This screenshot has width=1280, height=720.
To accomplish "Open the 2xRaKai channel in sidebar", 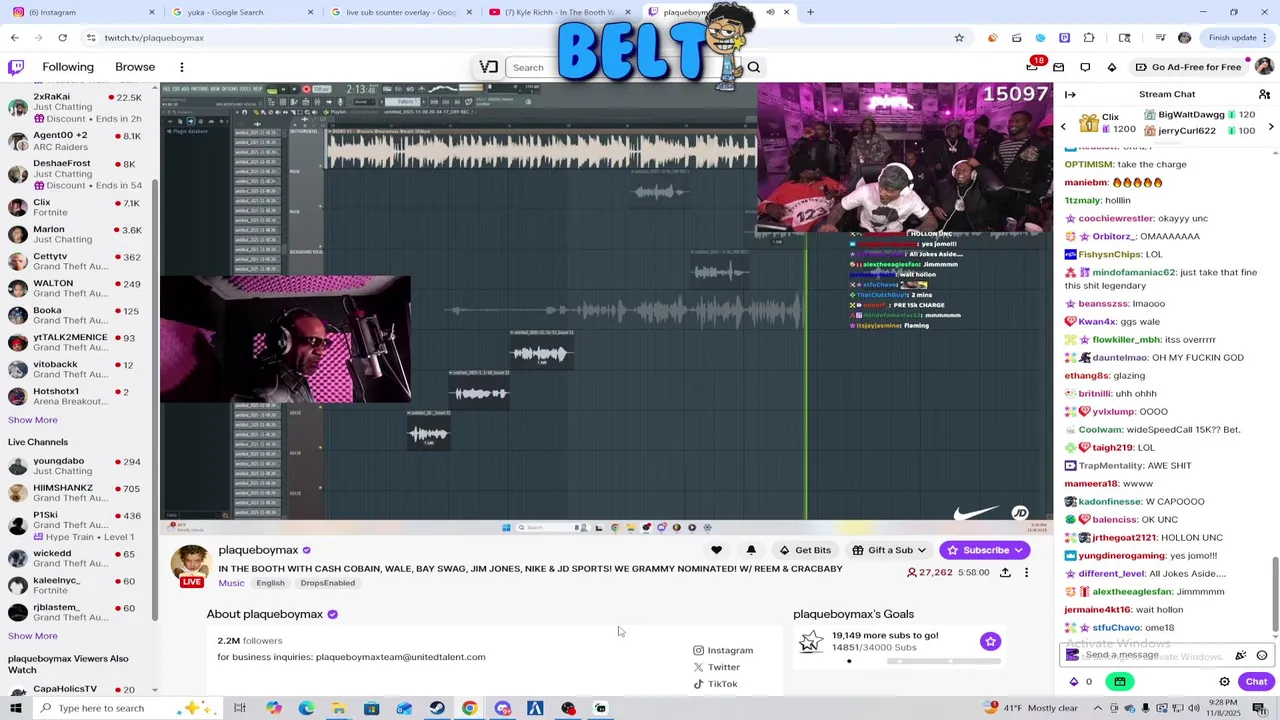I will tap(78, 108).
